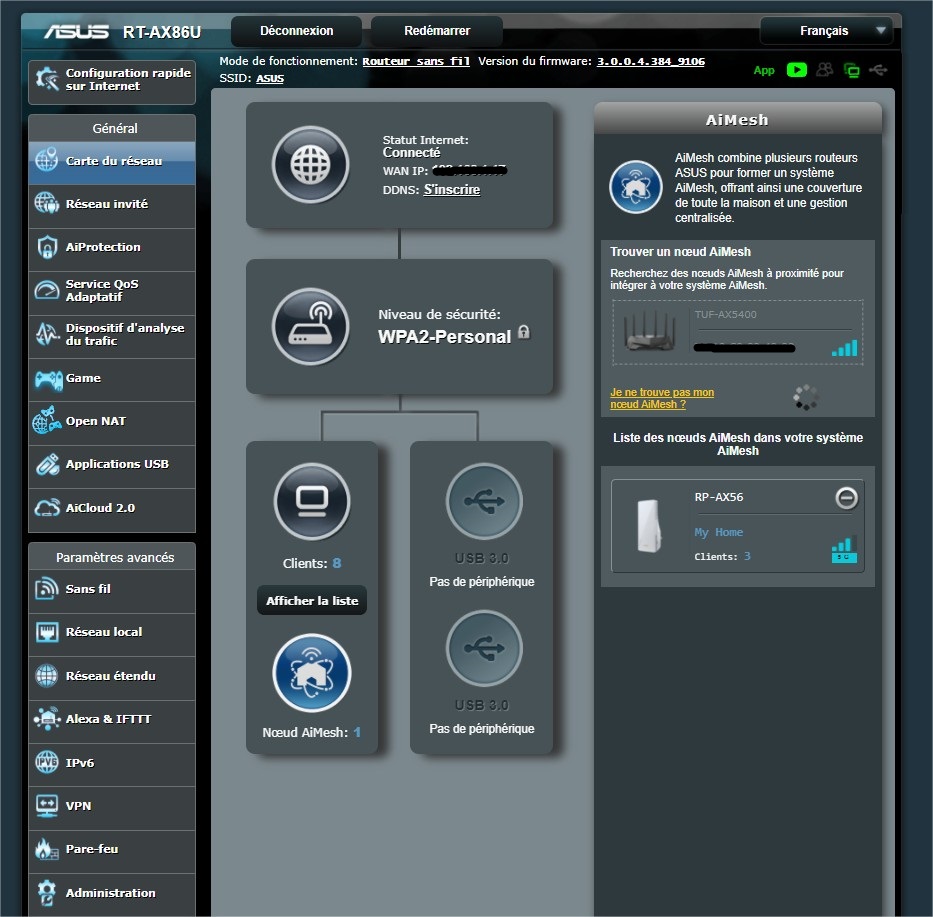Click the Internet globe status icon
Screen dimensions: 933x917
pyautogui.click(x=310, y=165)
